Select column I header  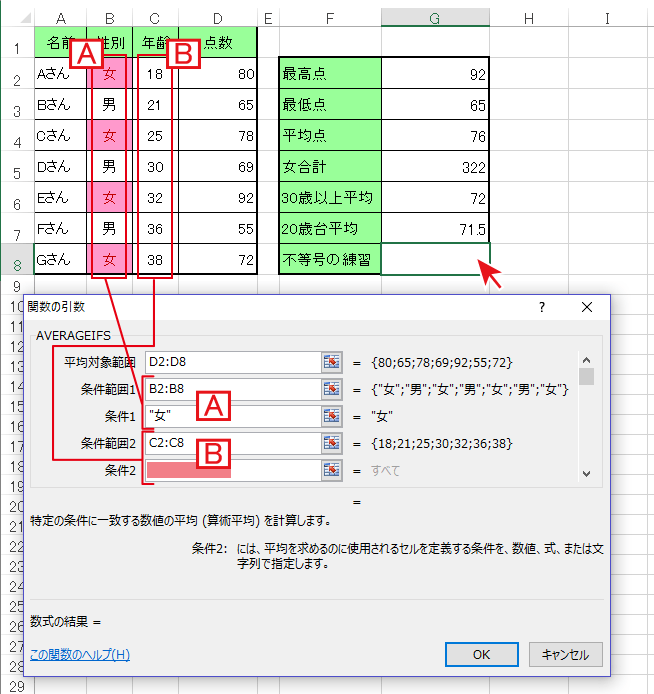tap(608, 19)
